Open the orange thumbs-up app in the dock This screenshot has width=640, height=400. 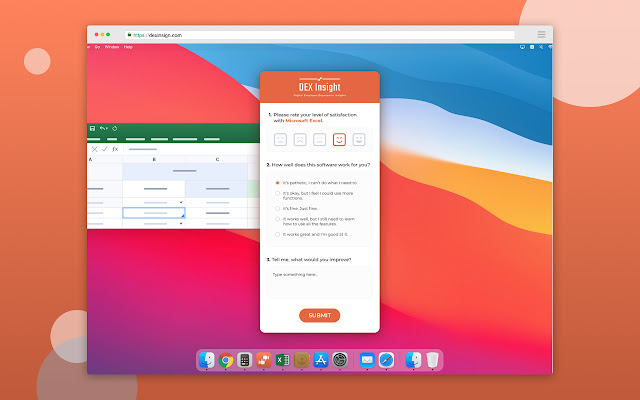point(264,360)
